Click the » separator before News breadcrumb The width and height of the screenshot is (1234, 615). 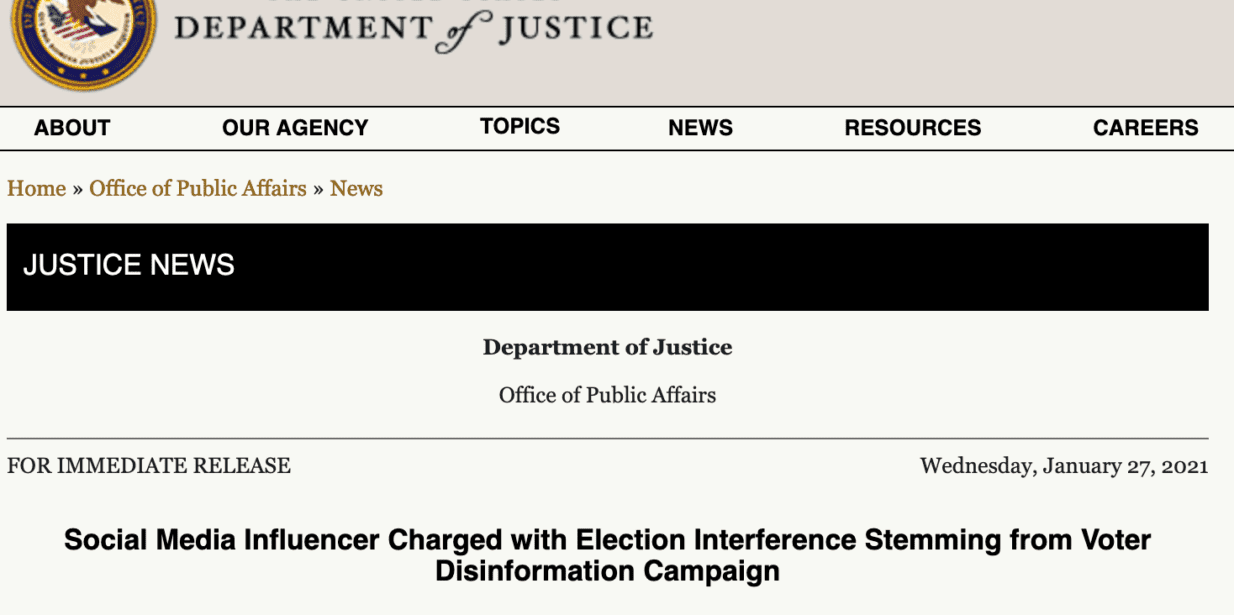tap(318, 189)
